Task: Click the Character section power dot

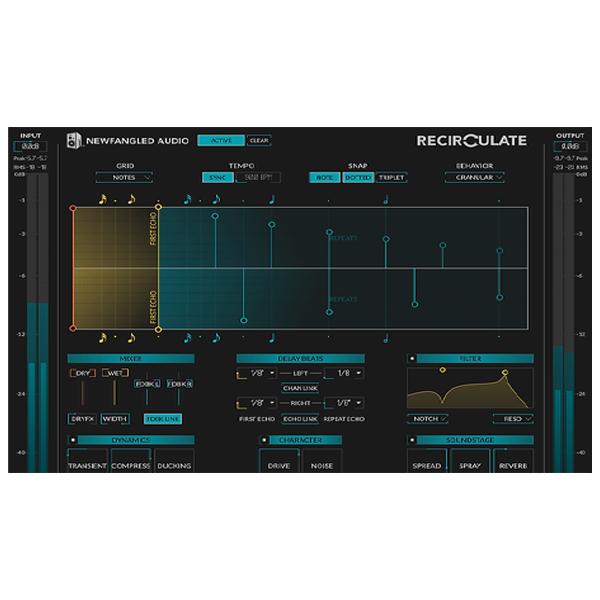Action: click(264, 439)
